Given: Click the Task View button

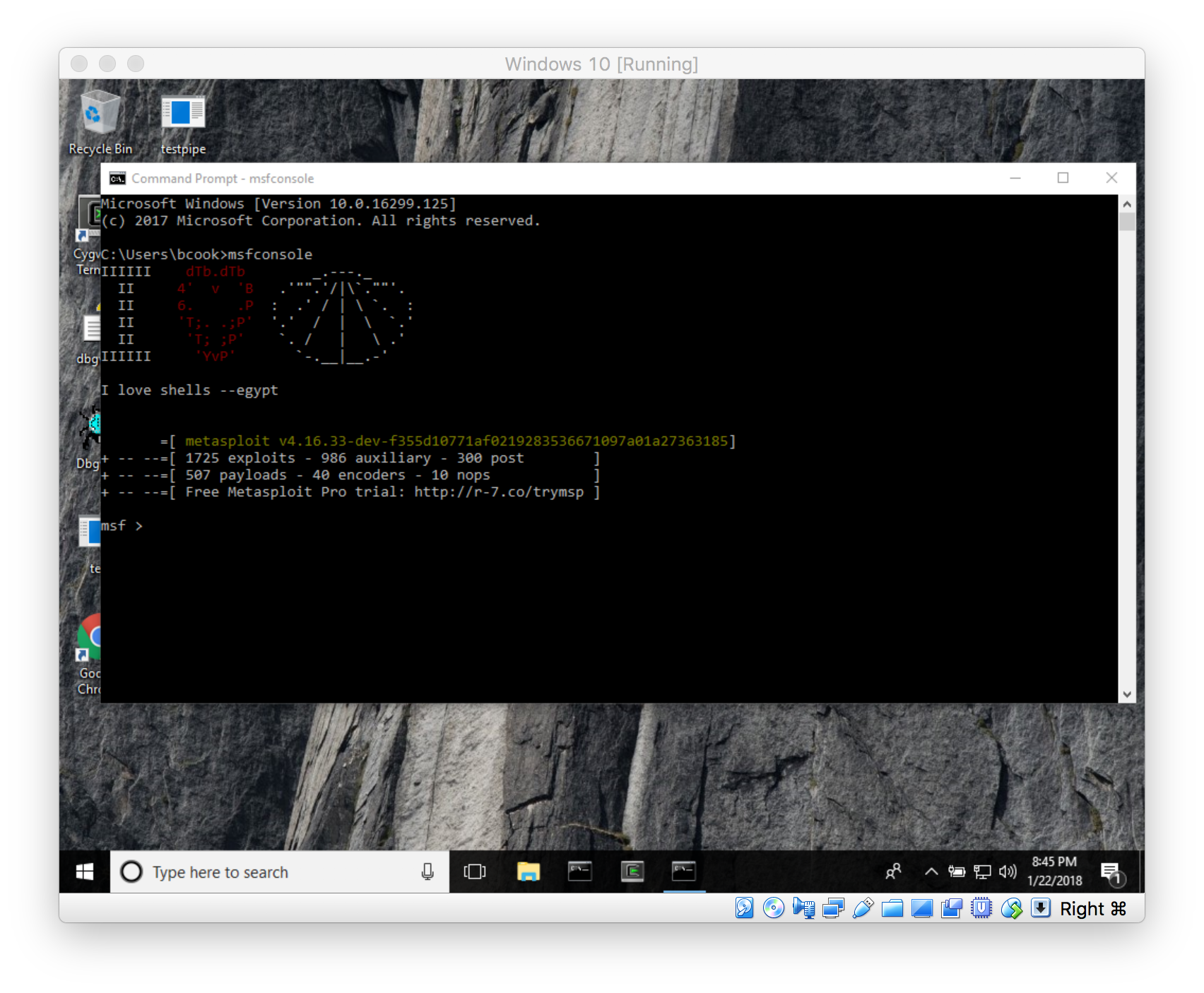Looking at the screenshot, I should coord(474,872).
